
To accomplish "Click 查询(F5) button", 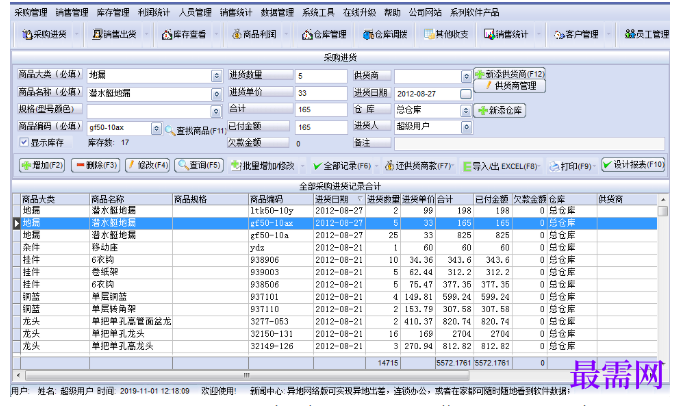I will click(199, 165).
